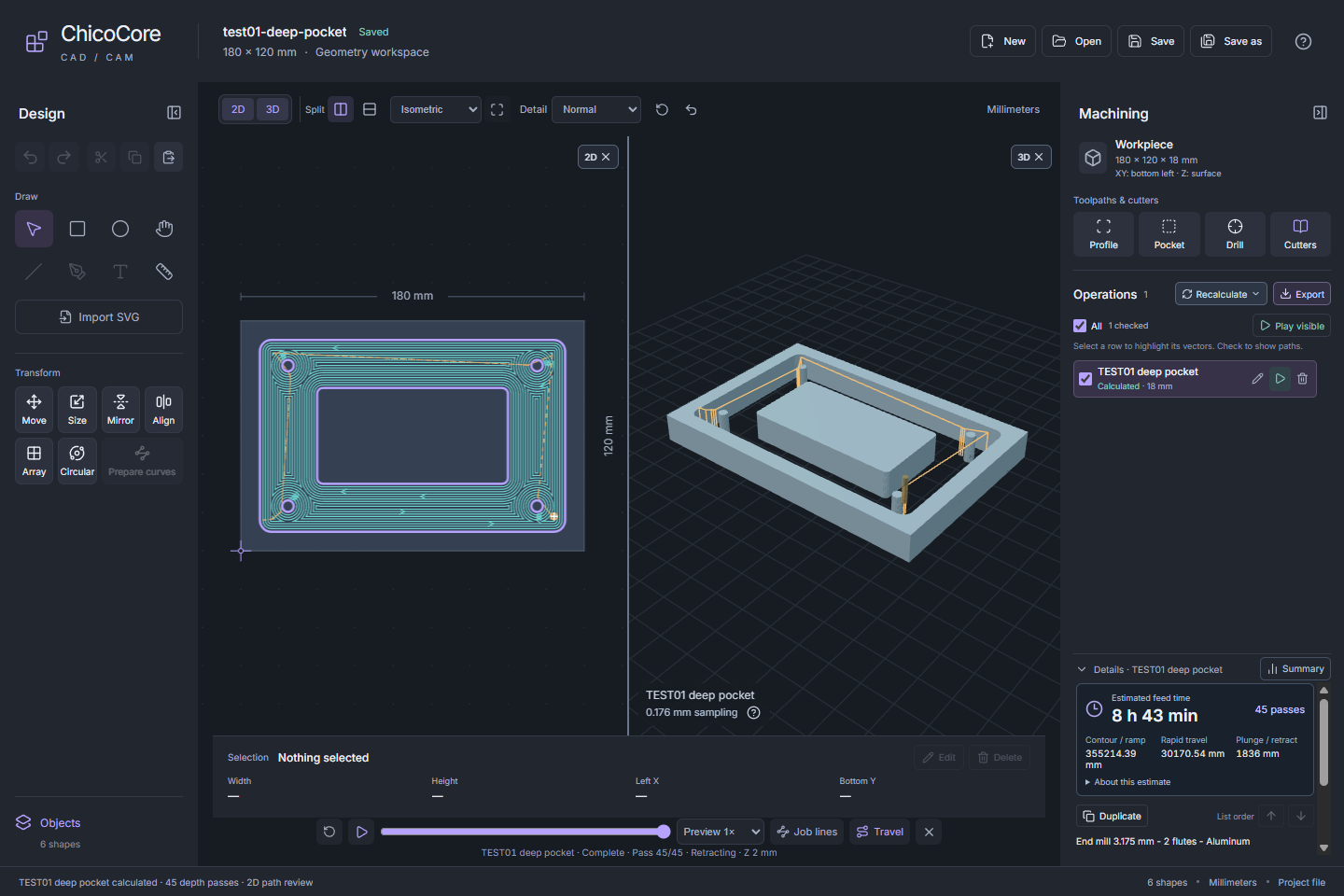Viewport: 1344px width, 896px height.
Task: Open the Preview 1× speed dropdown
Action: [x=721, y=832]
